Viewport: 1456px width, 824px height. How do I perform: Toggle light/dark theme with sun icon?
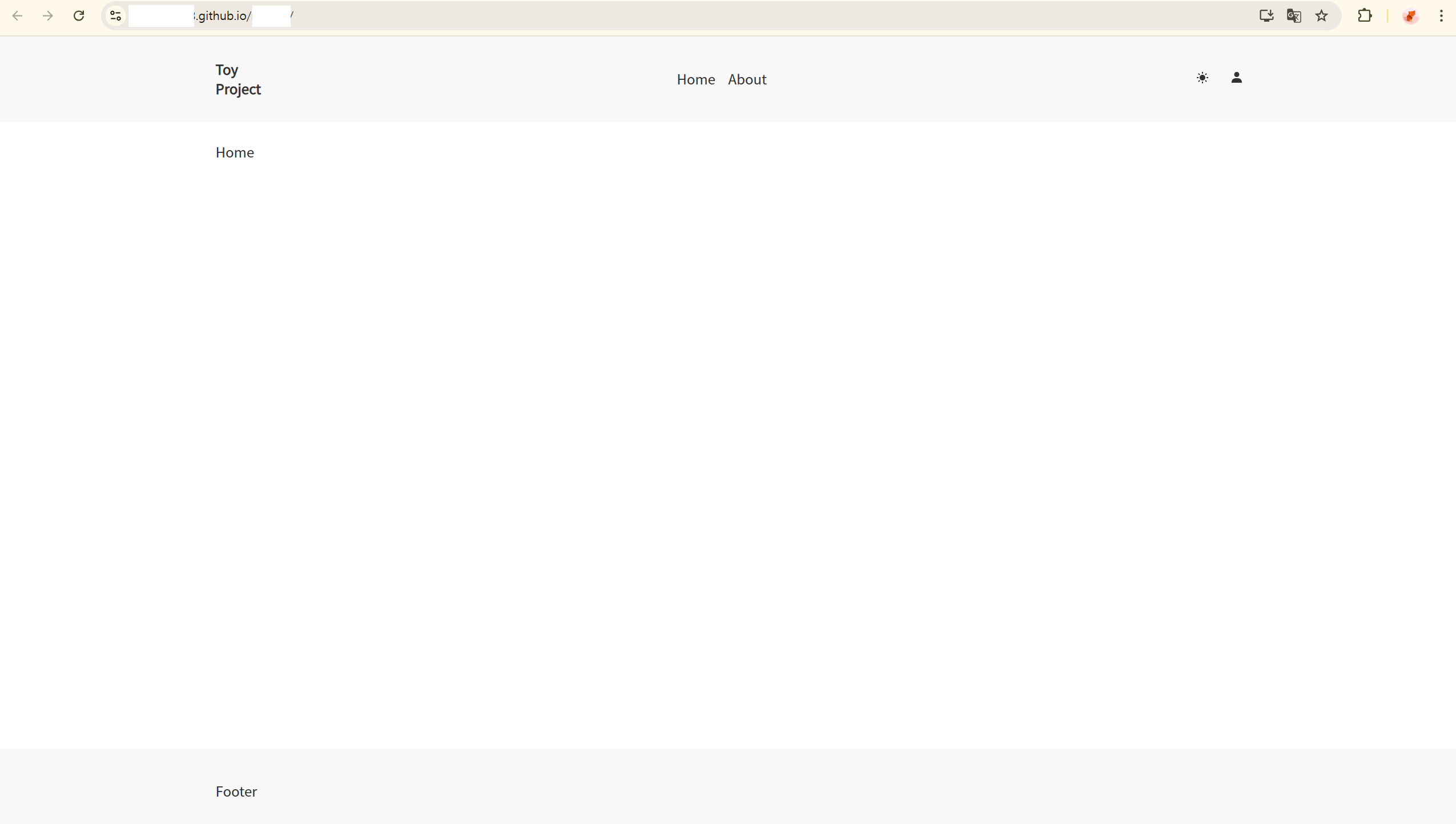(x=1202, y=78)
